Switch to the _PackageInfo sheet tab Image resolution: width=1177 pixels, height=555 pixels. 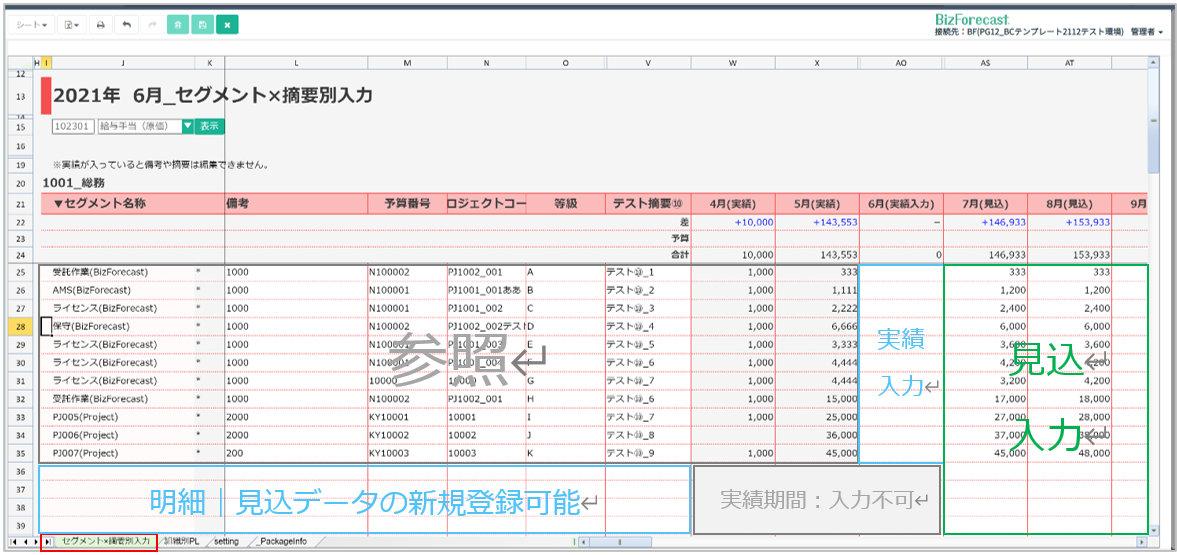tap(282, 541)
